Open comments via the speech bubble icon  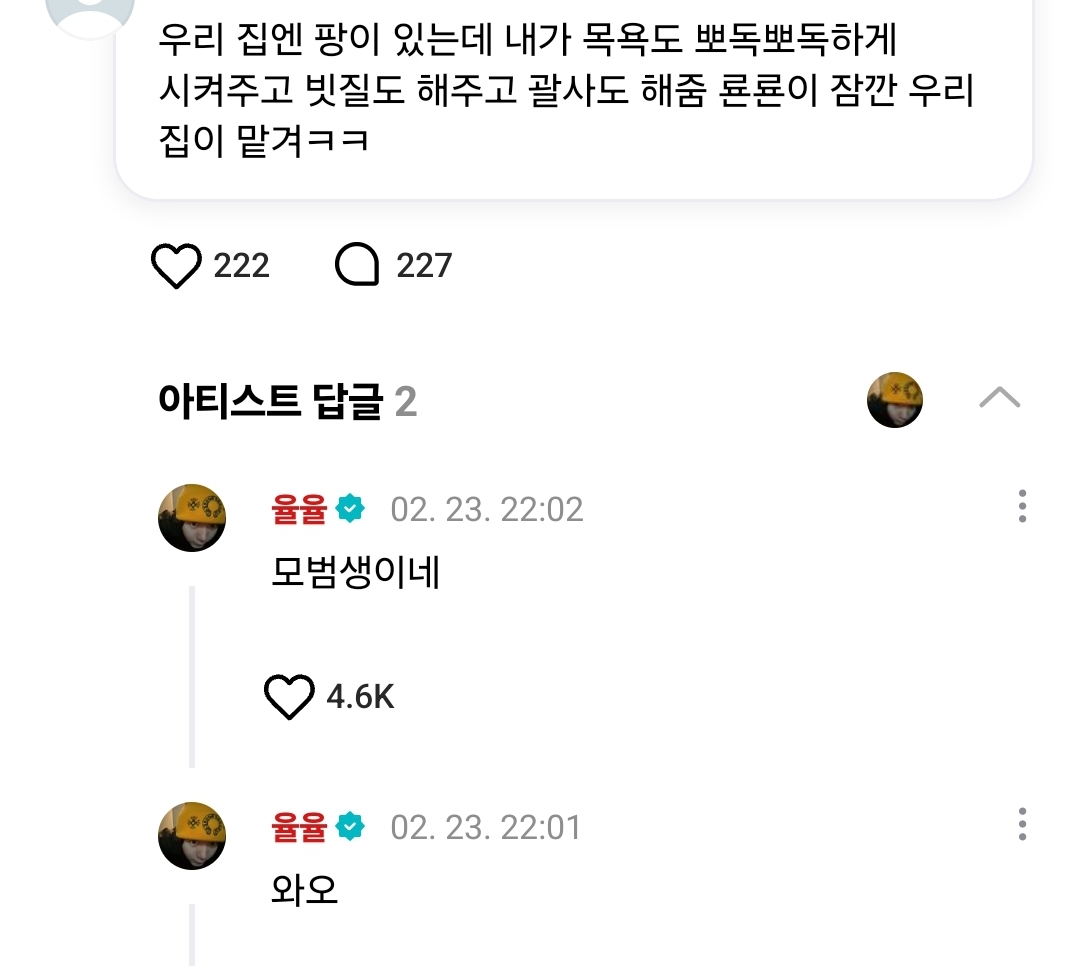[357, 265]
